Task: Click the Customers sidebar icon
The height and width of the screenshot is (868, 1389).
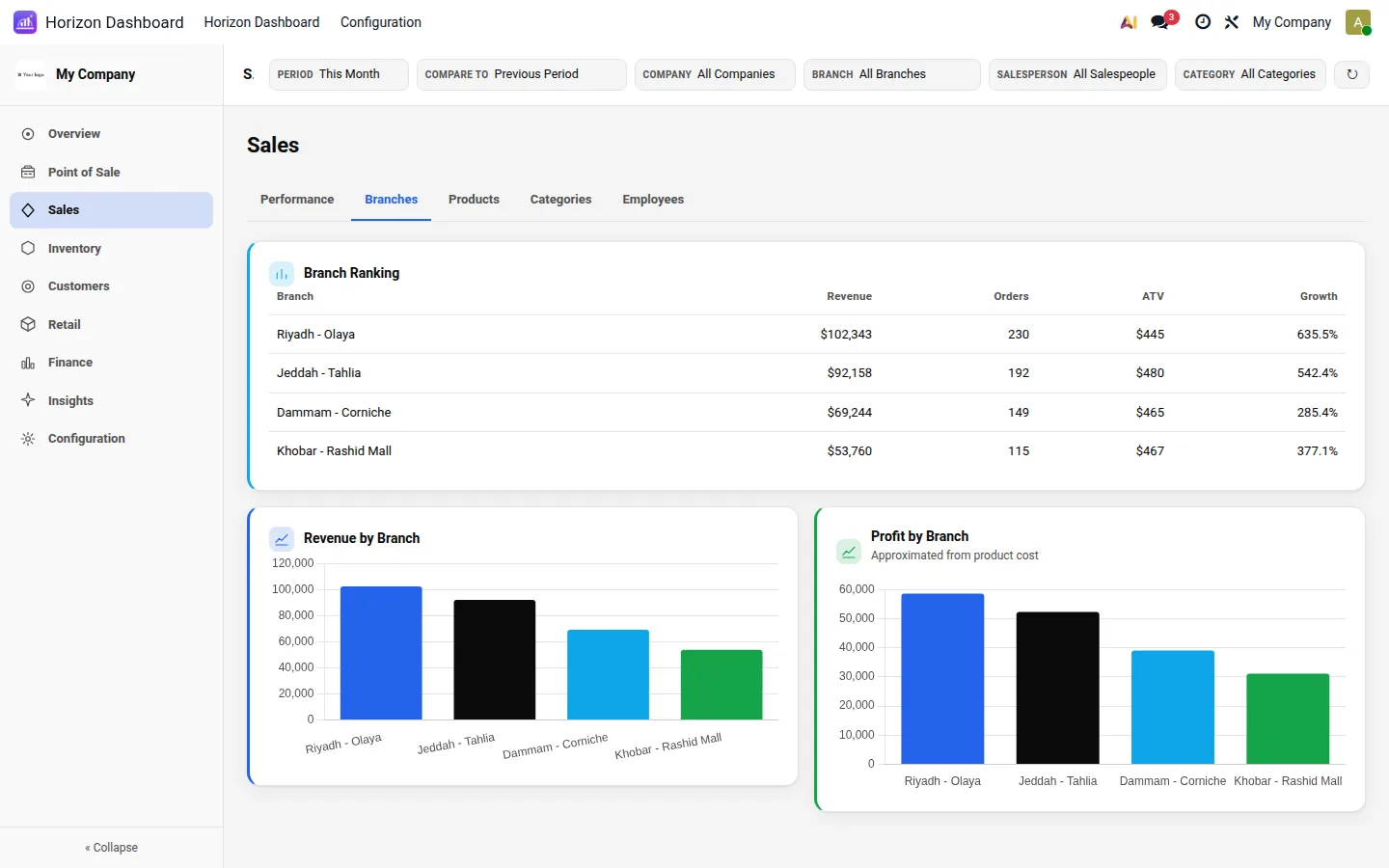Action: click(x=28, y=286)
